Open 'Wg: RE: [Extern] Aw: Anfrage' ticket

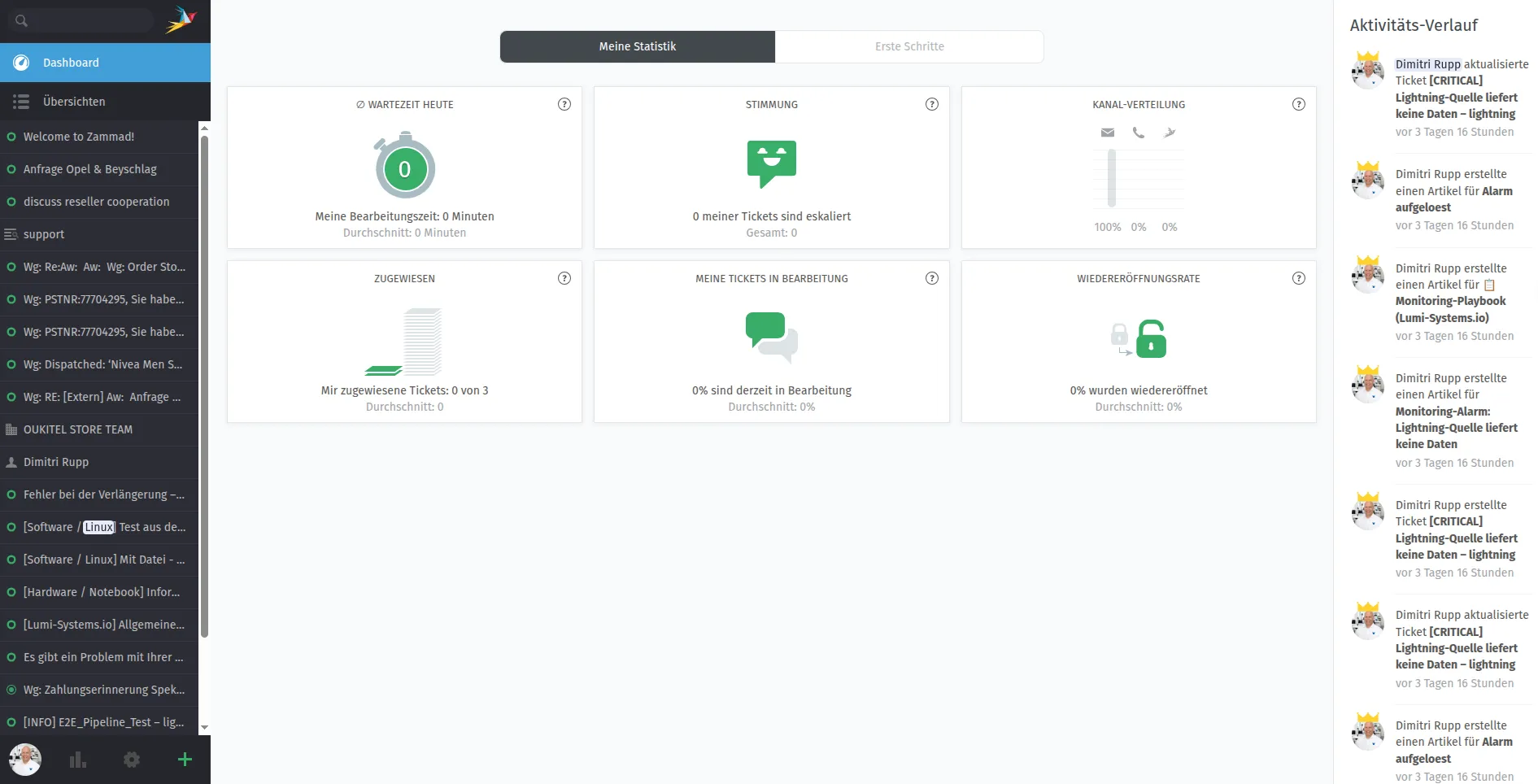pos(99,397)
